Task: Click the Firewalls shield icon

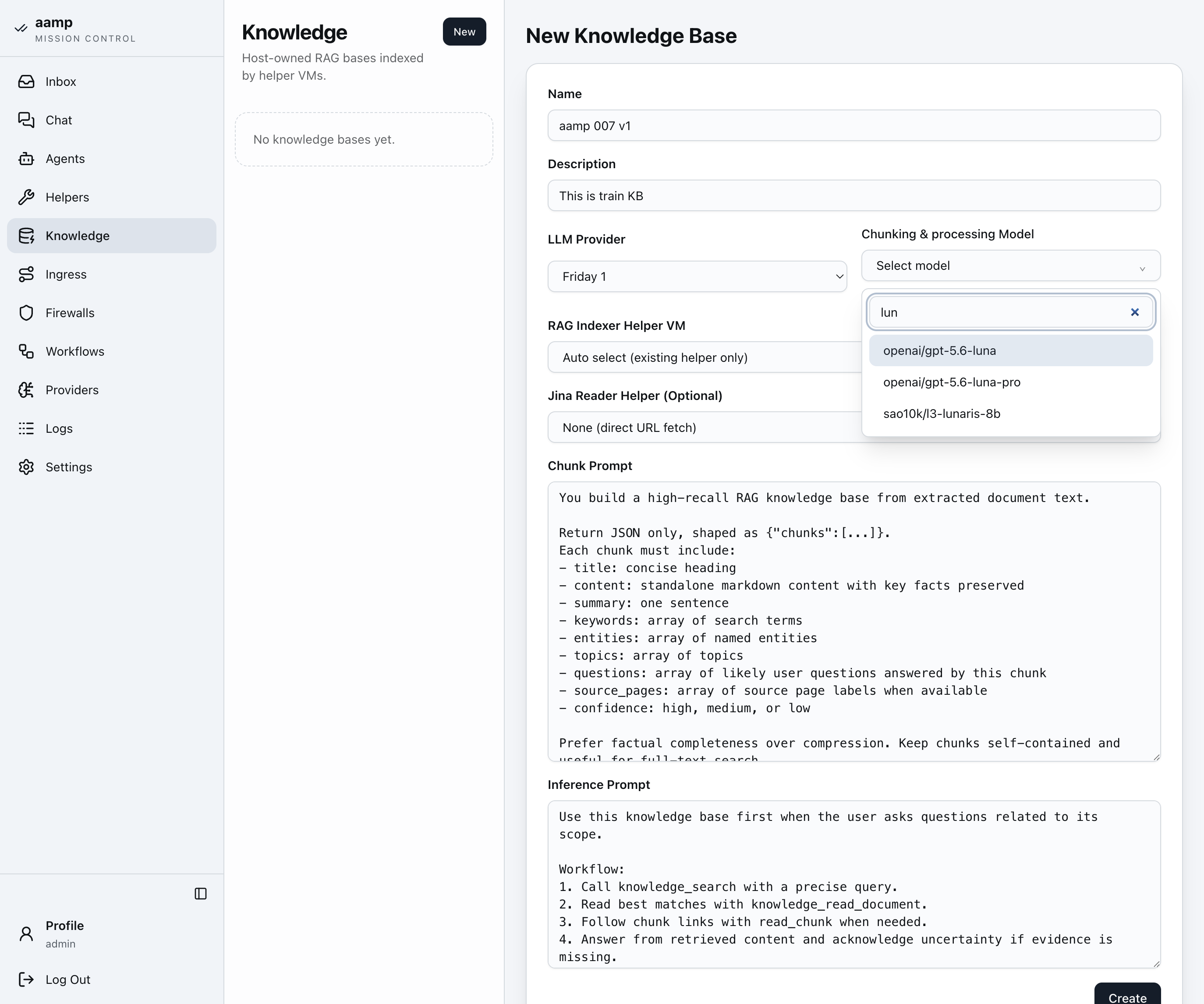Action: tap(26, 312)
